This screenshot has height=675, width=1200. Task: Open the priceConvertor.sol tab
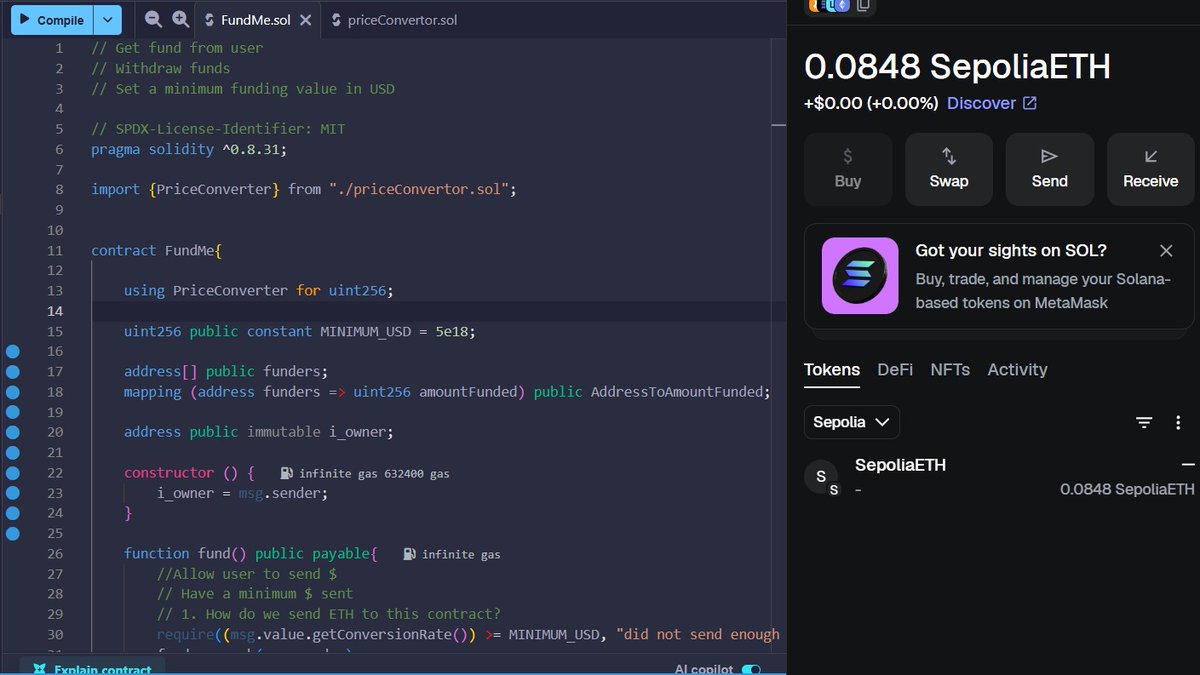(x=402, y=20)
